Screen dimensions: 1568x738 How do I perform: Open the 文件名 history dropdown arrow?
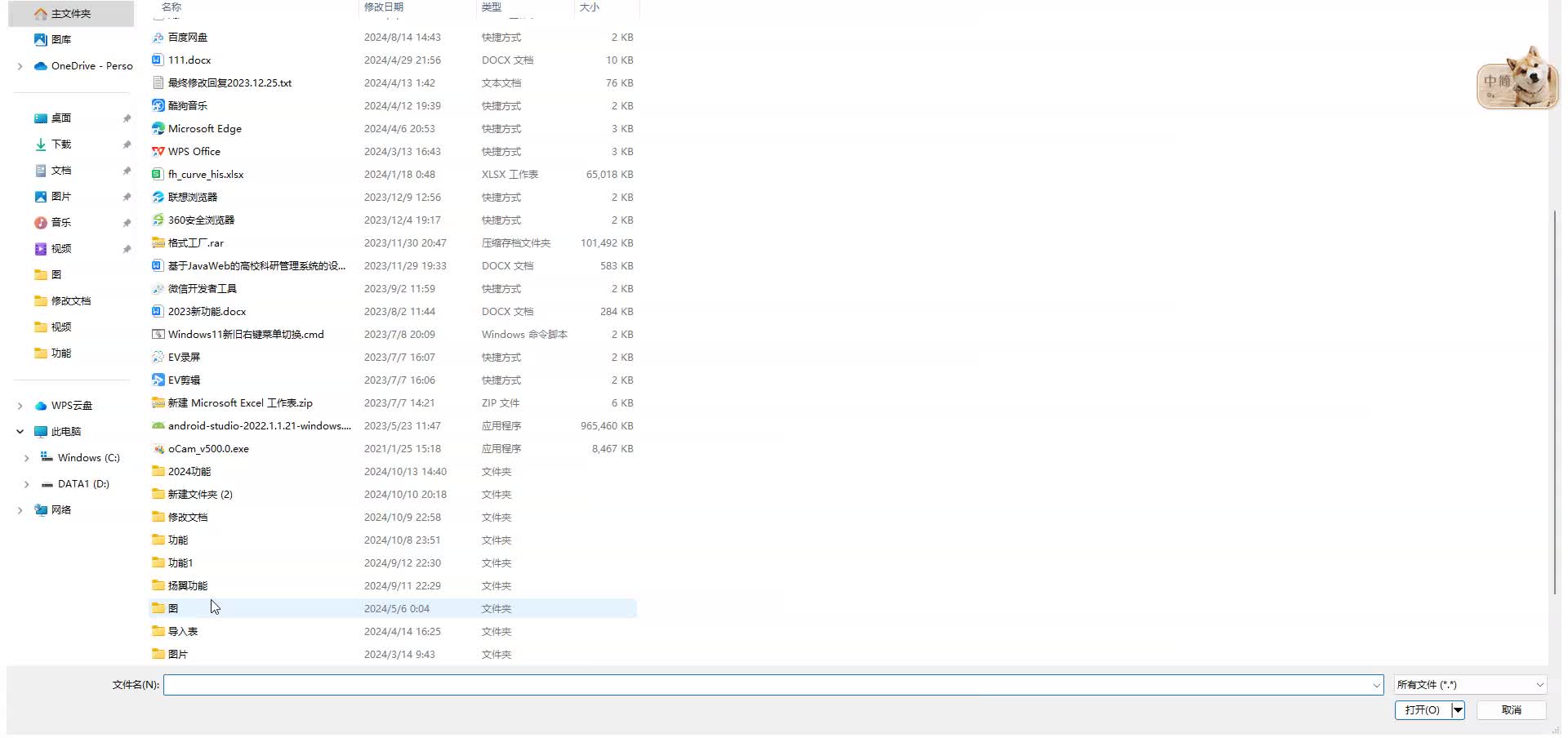[x=1376, y=685]
